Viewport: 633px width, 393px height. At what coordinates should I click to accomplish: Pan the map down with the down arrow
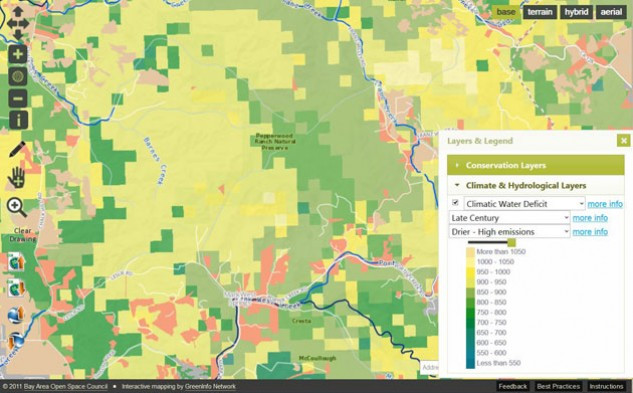point(18,35)
